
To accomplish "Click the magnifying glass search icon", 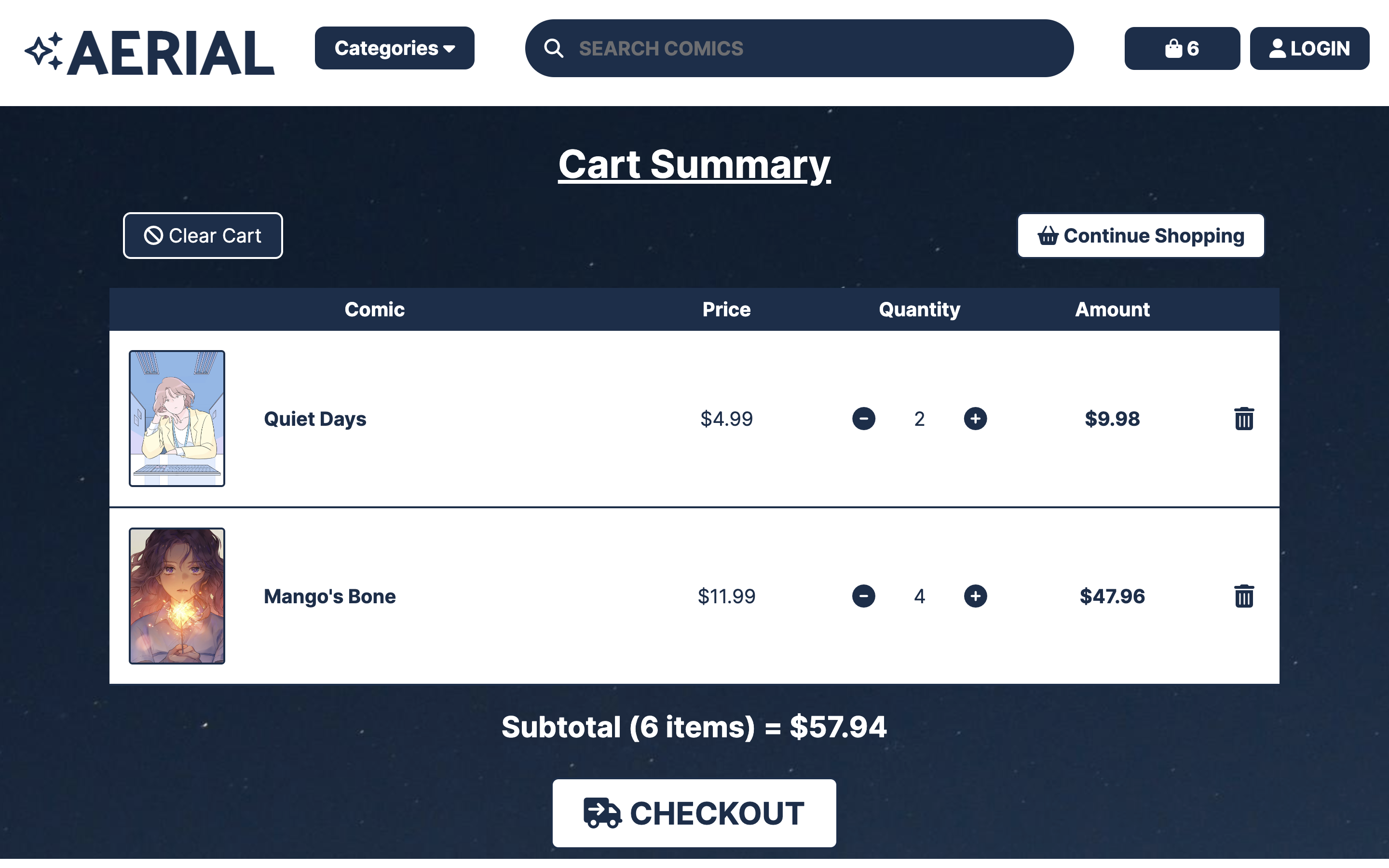I will [553, 48].
